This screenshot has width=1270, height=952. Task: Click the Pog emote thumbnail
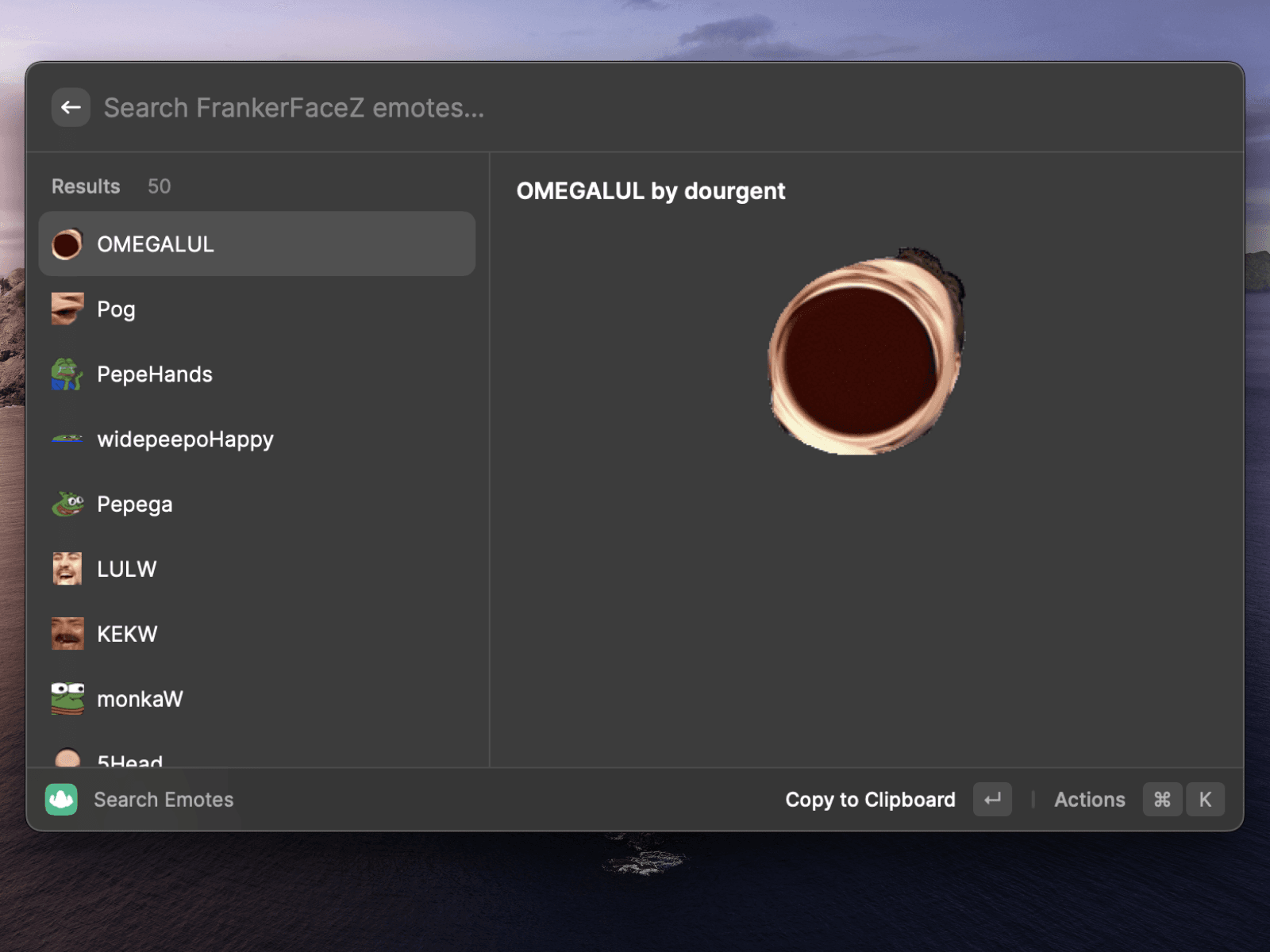click(67, 309)
